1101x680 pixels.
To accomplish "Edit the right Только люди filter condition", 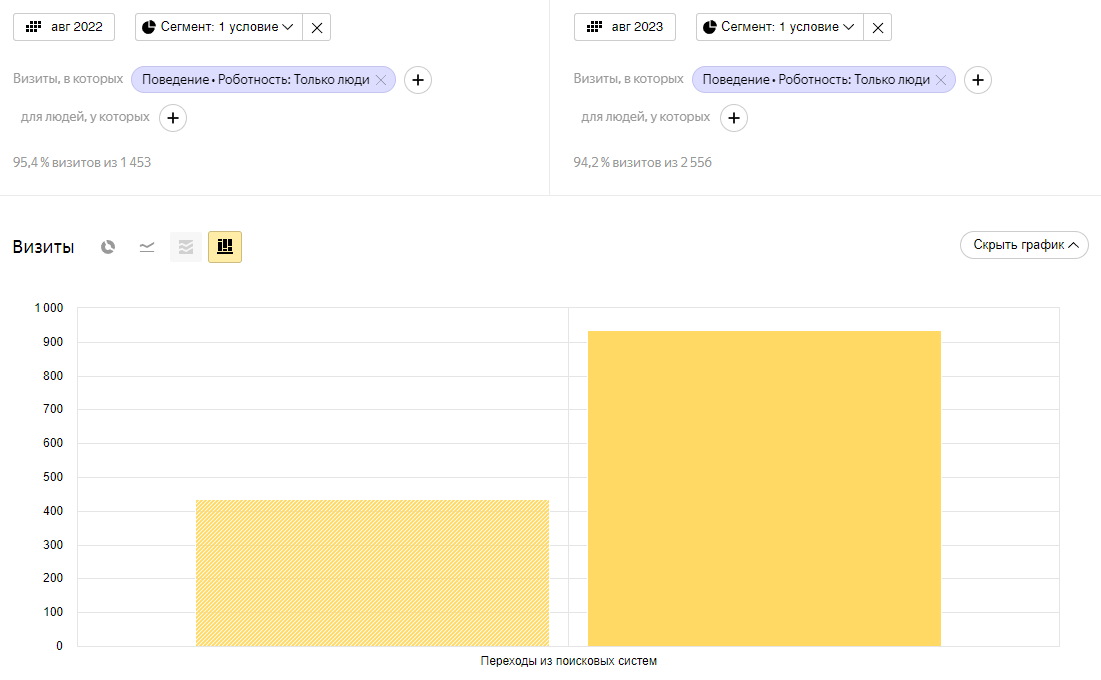I will pos(815,80).
